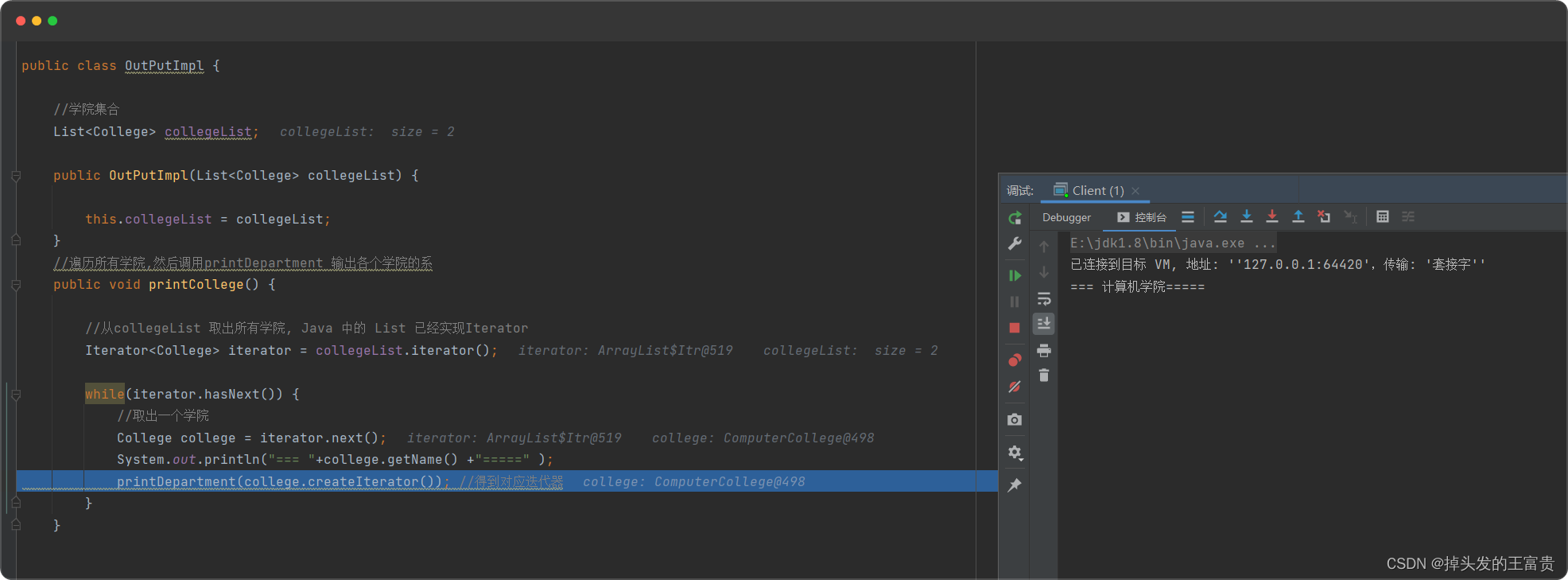Switch to the 控制台 console tab
This screenshot has width=1568, height=580.
coord(1142,217)
